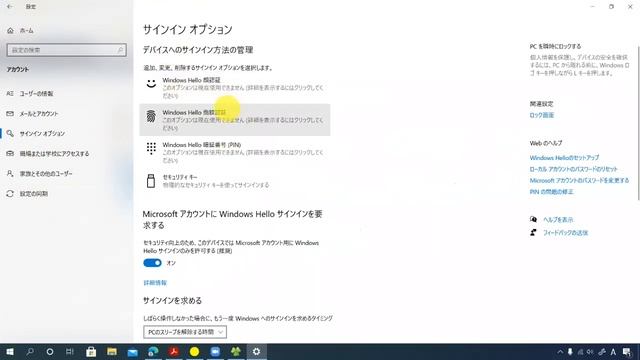Switch to Microsoft Edge on the taskbar
The image size is (640, 360).
tap(153, 351)
